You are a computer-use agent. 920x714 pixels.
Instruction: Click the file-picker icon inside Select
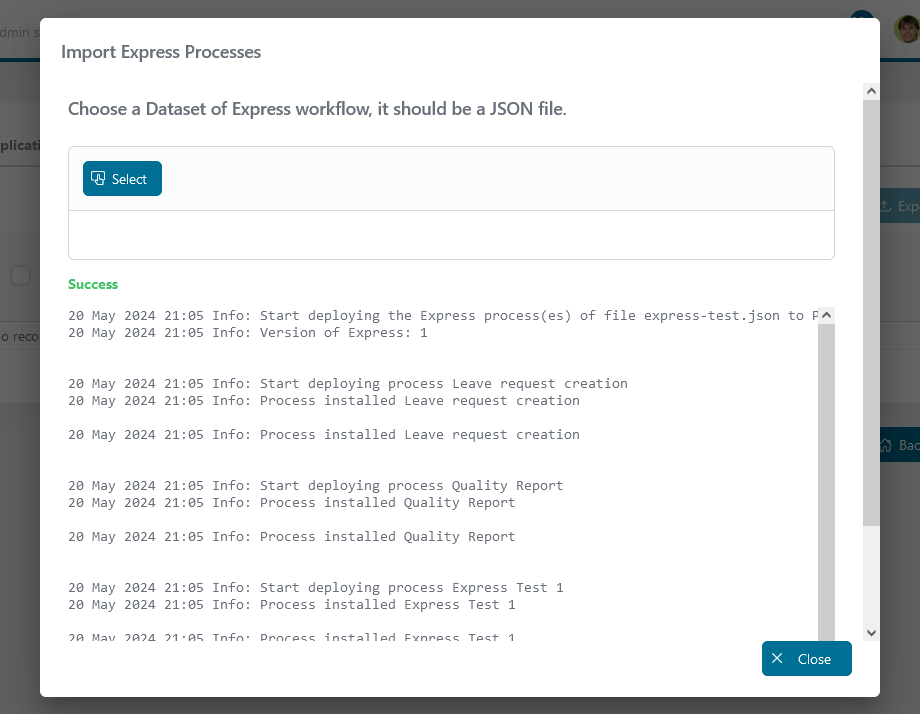[x=98, y=178]
